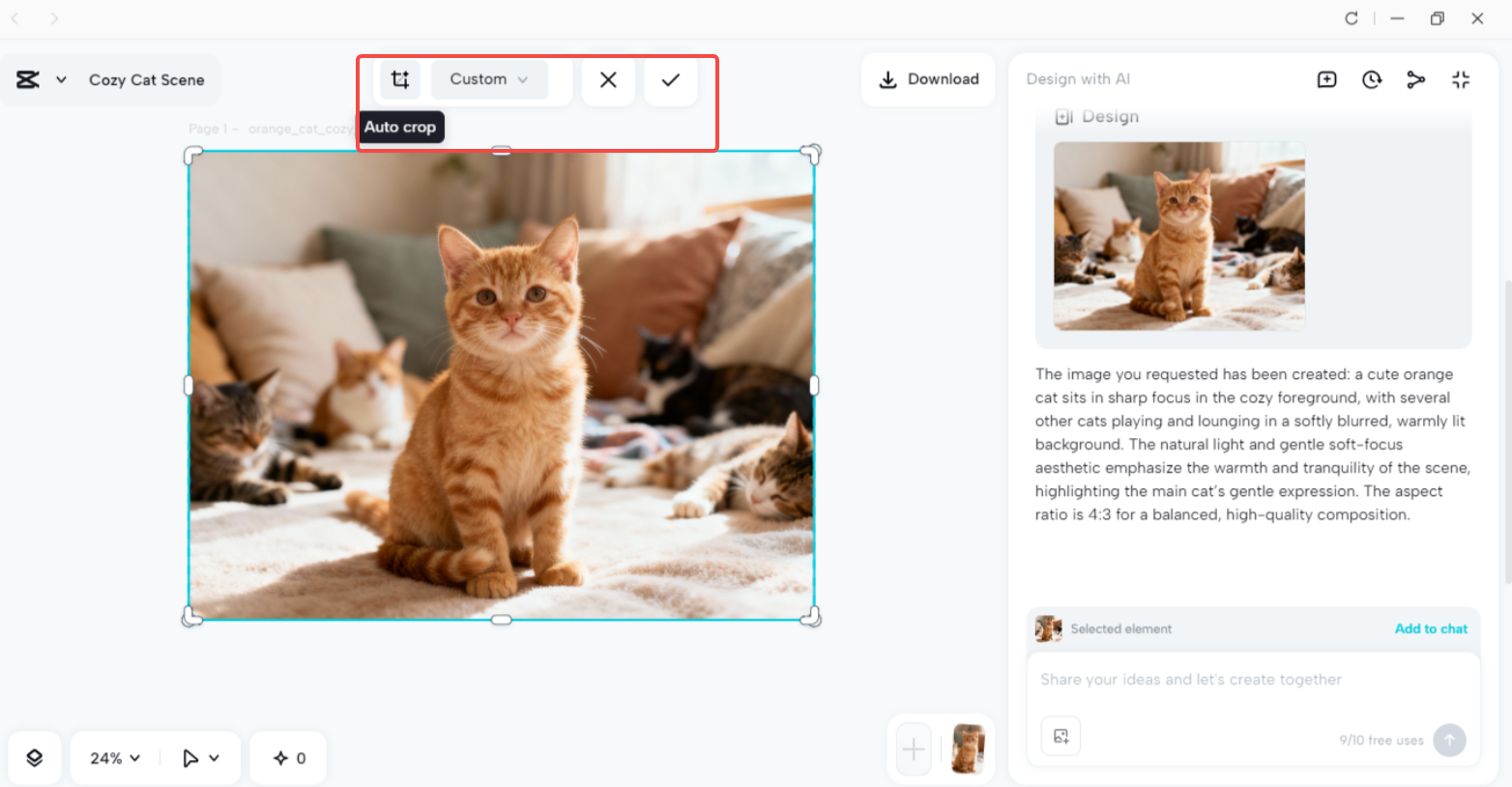
Task: Select the orange cat page thumbnail
Action: (968, 748)
